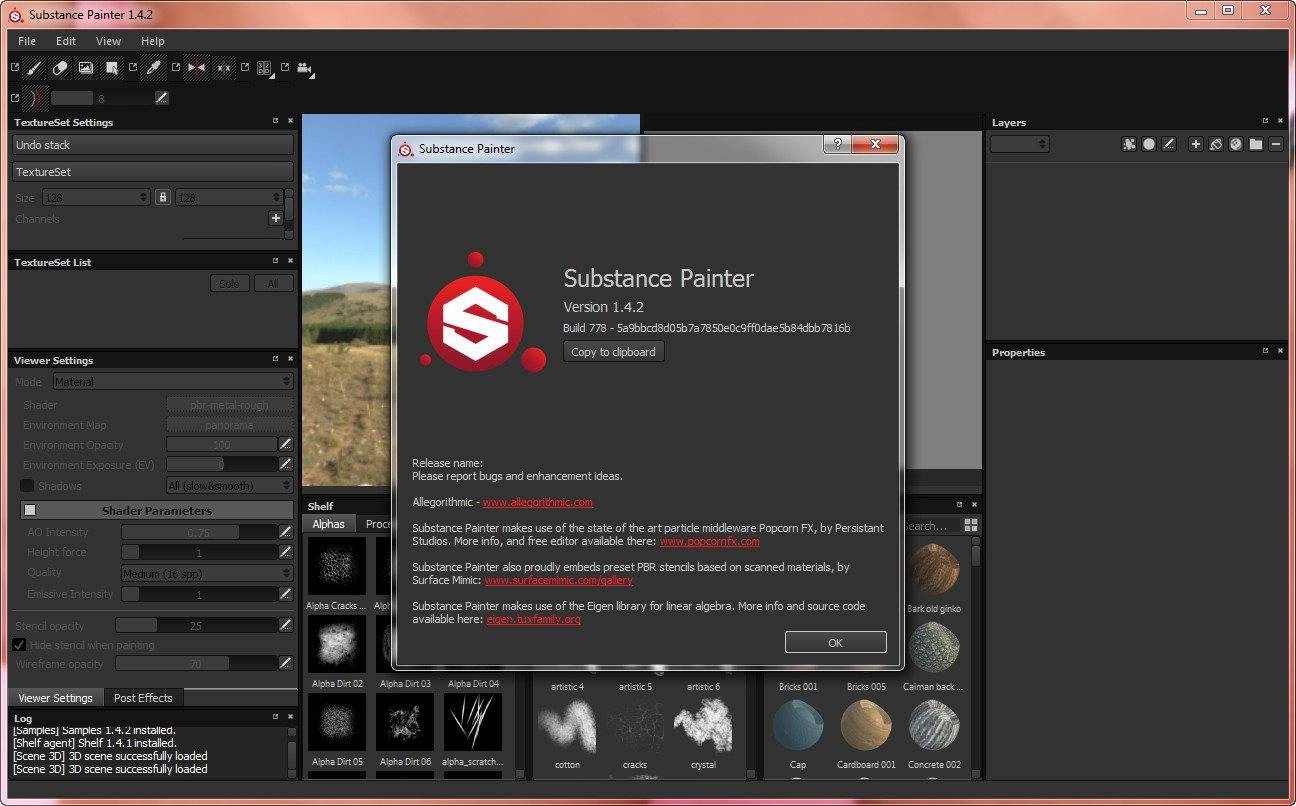This screenshot has width=1296, height=806.
Task: Open the View menu
Action: pyautogui.click(x=108, y=41)
